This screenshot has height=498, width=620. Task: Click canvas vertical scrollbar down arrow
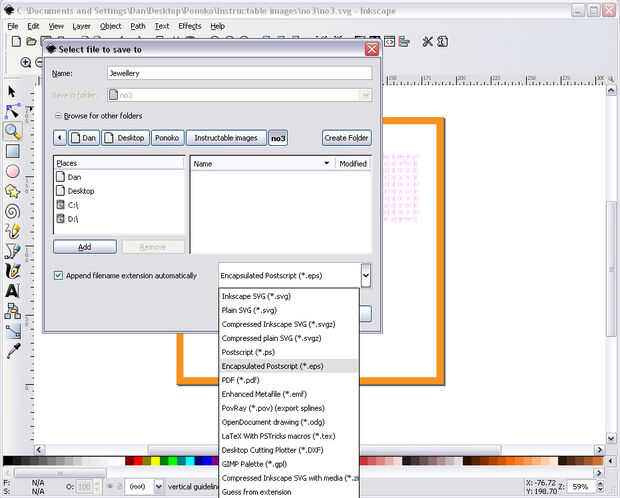[611, 438]
